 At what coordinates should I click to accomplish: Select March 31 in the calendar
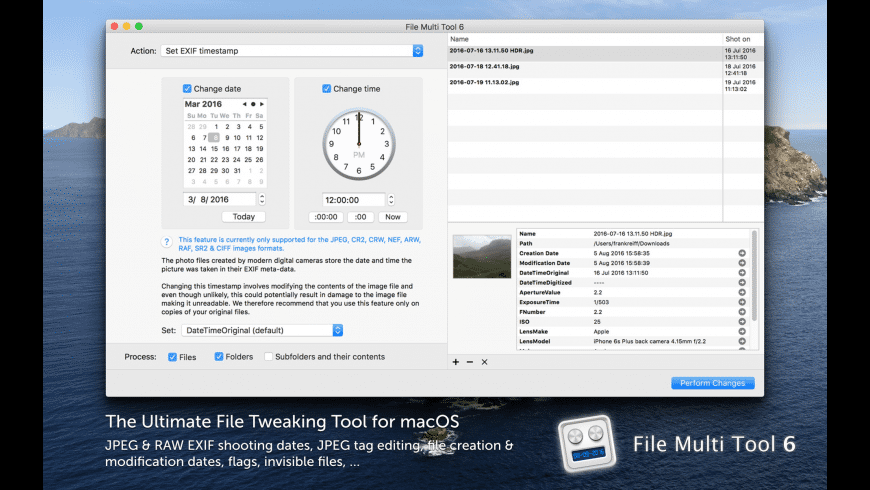[237, 171]
